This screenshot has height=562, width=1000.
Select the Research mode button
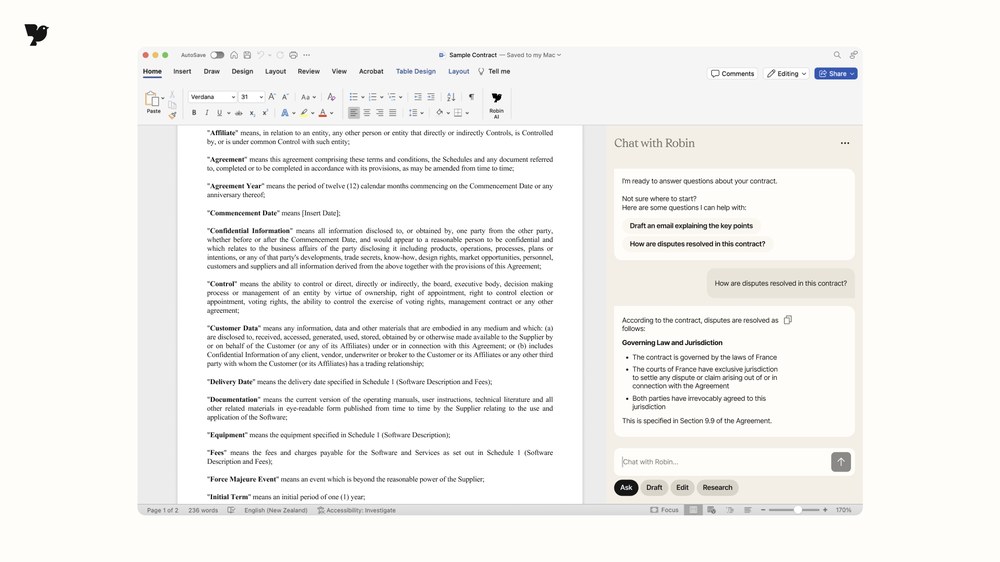717,487
